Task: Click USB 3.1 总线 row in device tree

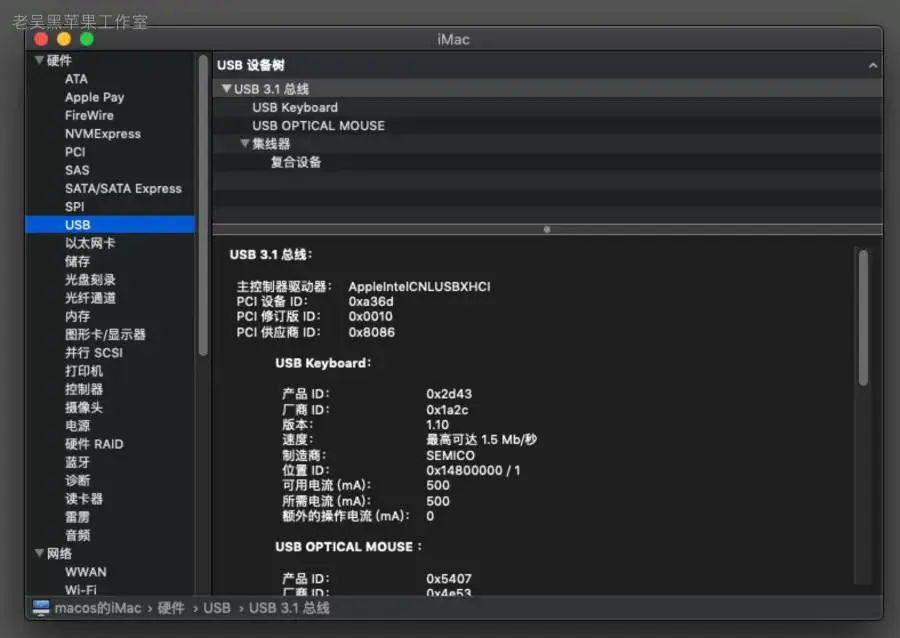Action: point(547,89)
